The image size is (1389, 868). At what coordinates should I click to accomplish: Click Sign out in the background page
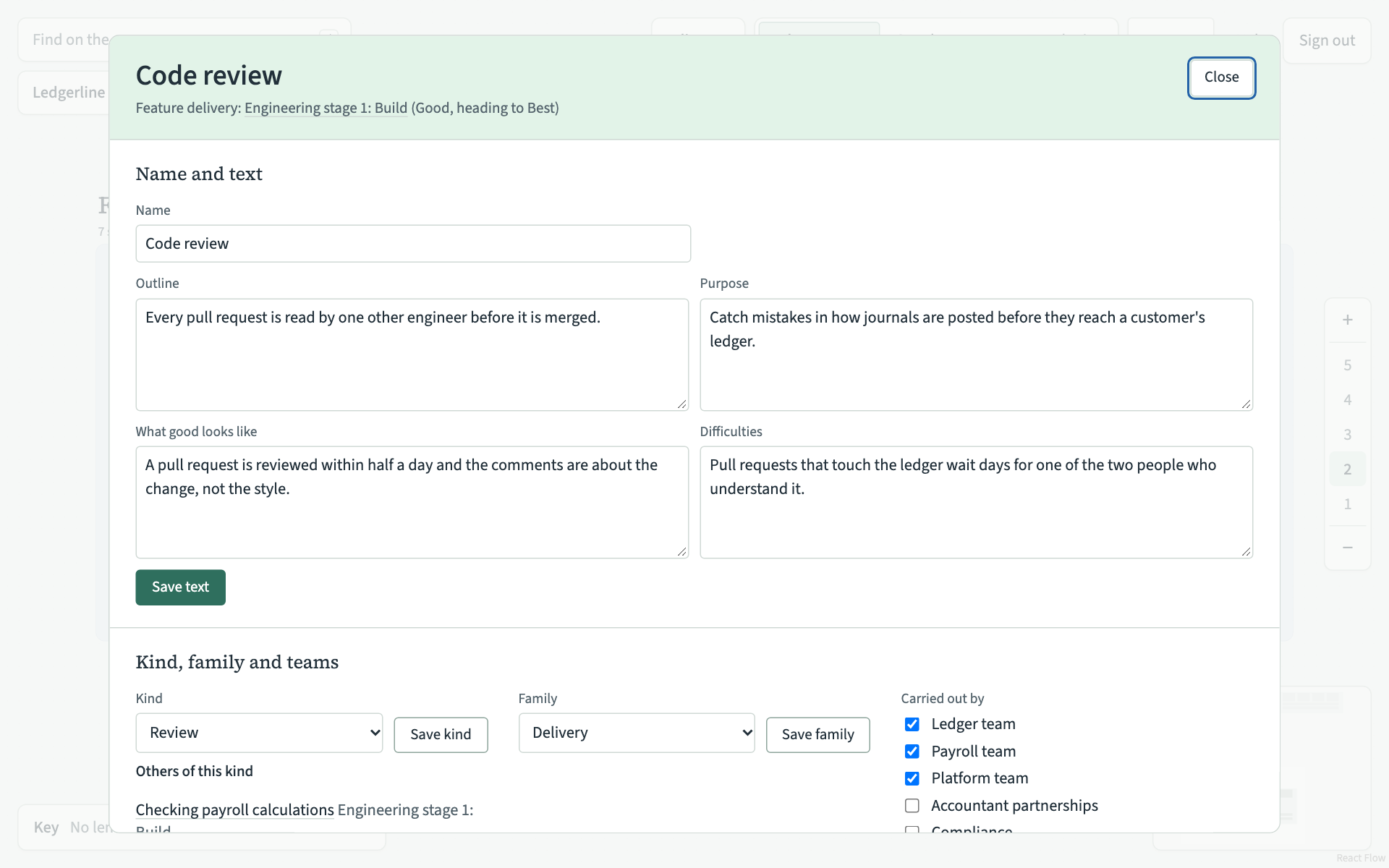1327,41
